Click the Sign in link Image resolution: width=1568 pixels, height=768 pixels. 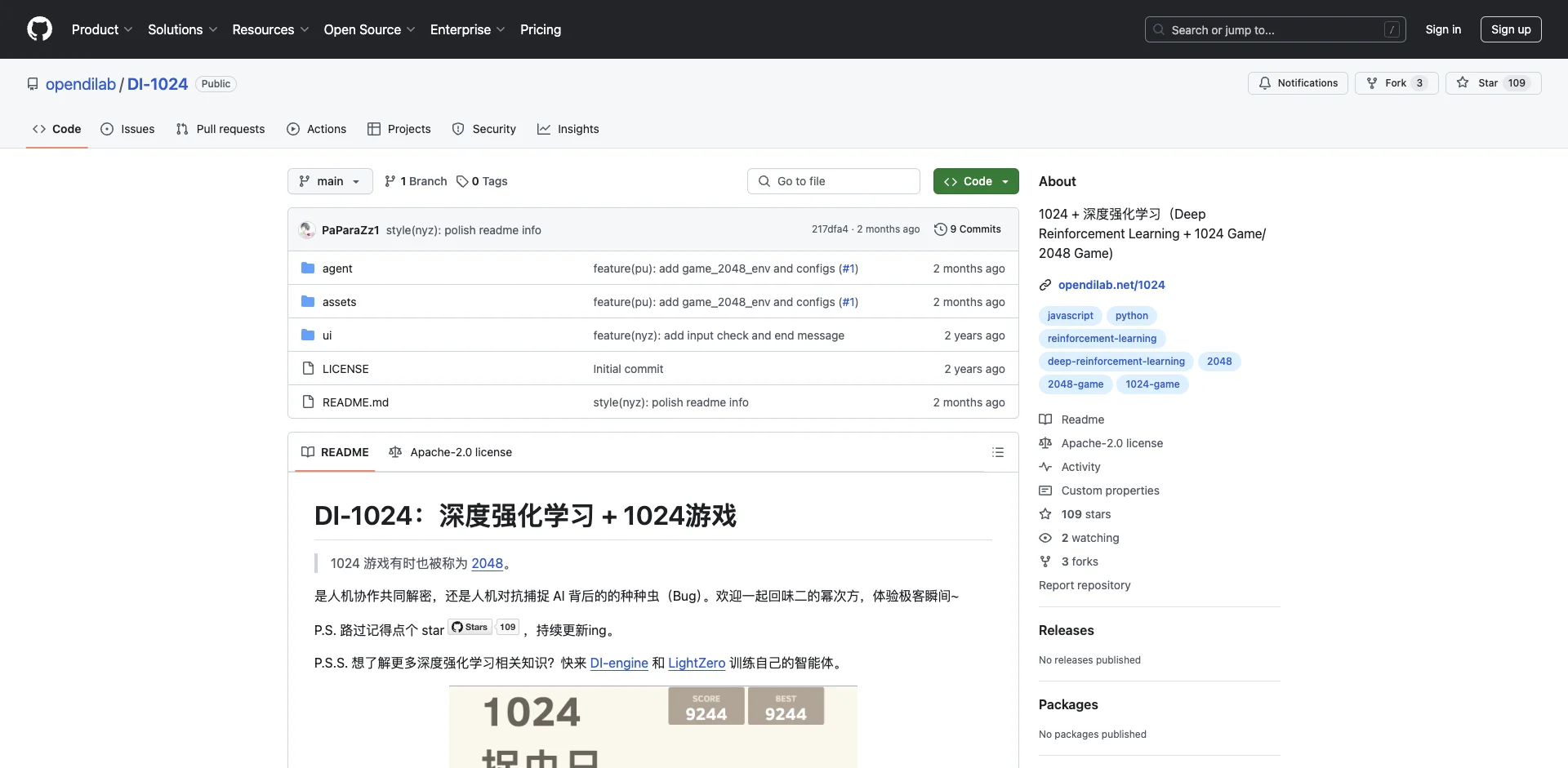click(x=1443, y=29)
